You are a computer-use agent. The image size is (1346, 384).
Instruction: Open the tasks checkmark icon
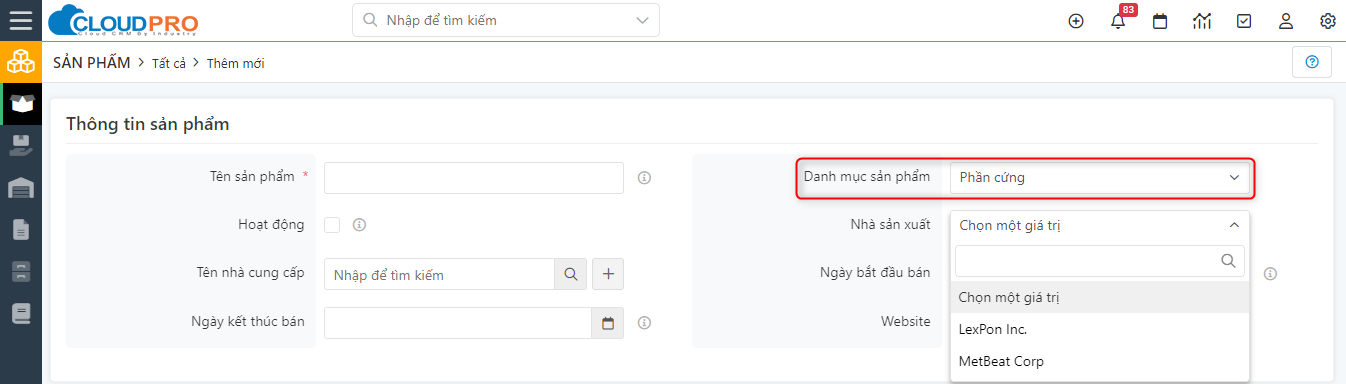point(1244,21)
